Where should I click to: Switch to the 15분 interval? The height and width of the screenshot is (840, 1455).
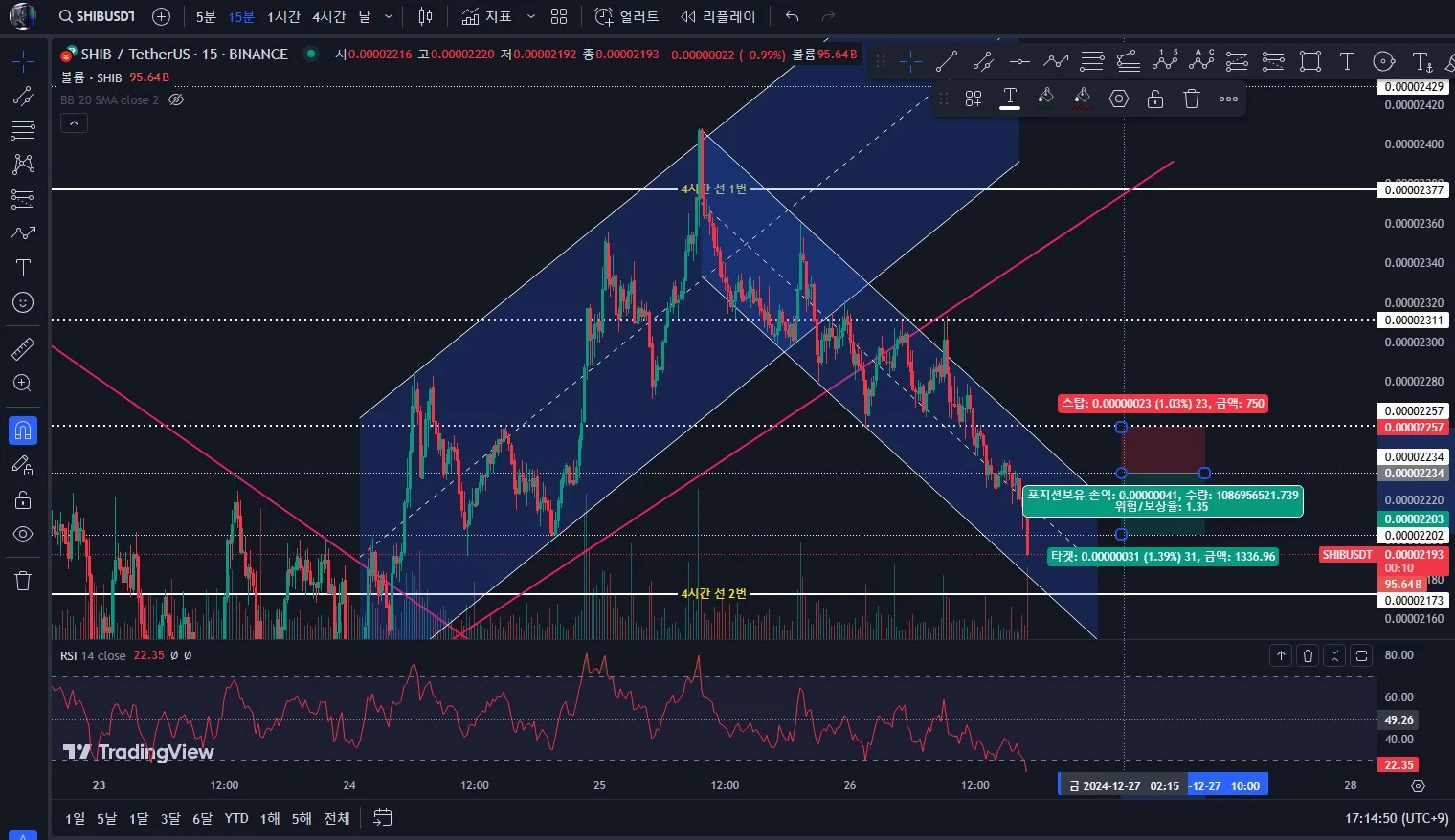[241, 16]
